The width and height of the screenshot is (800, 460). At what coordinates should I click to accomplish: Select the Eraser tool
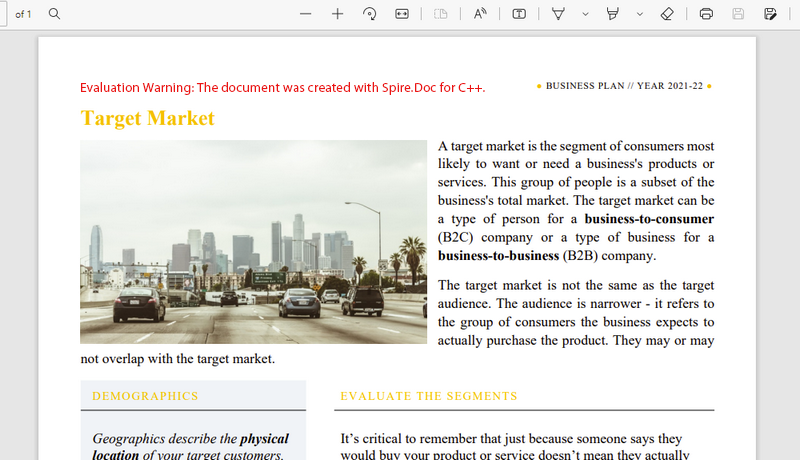[667, 14]
